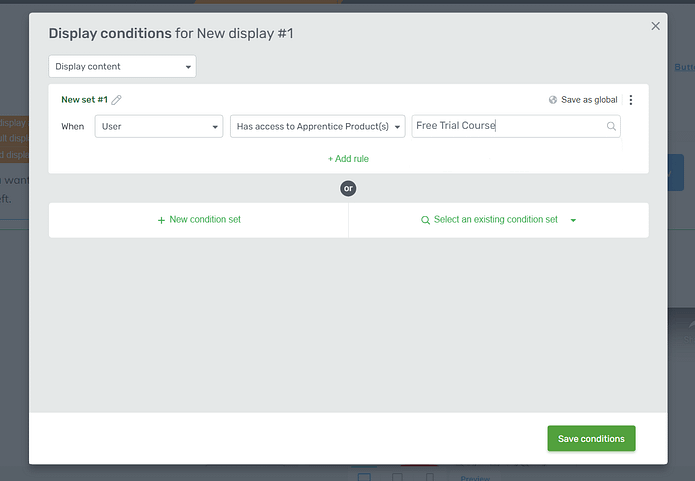
Task: Click the Select an existing condition set label
Action: (x=496, y=220)
